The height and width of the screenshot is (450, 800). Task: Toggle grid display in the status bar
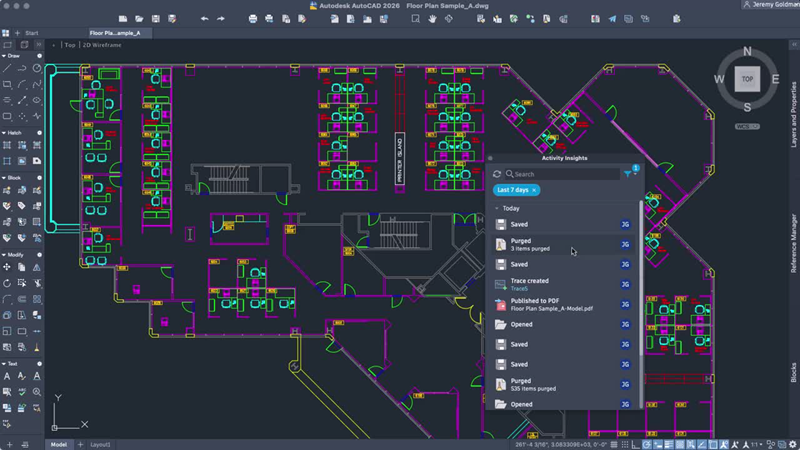point(614,444)
